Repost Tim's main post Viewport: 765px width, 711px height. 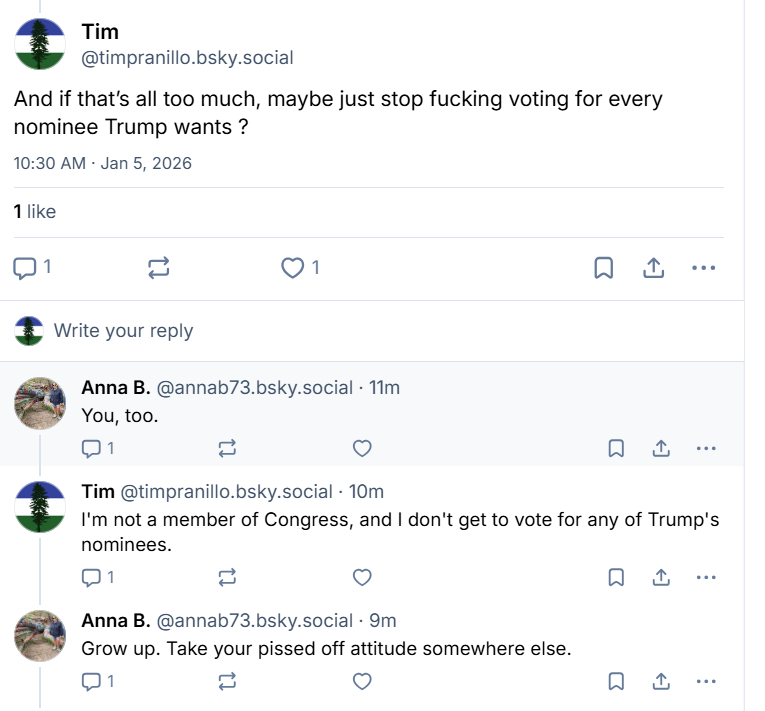point(159,268)
